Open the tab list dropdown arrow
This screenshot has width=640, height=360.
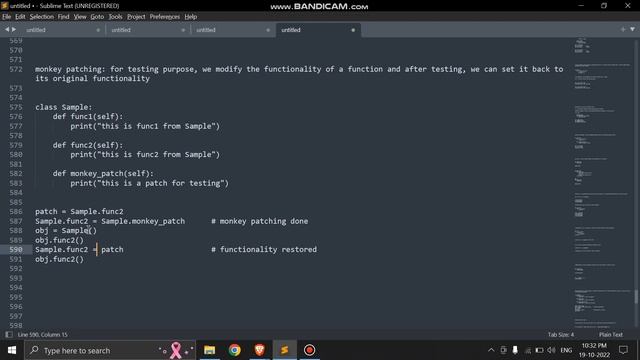632,29
